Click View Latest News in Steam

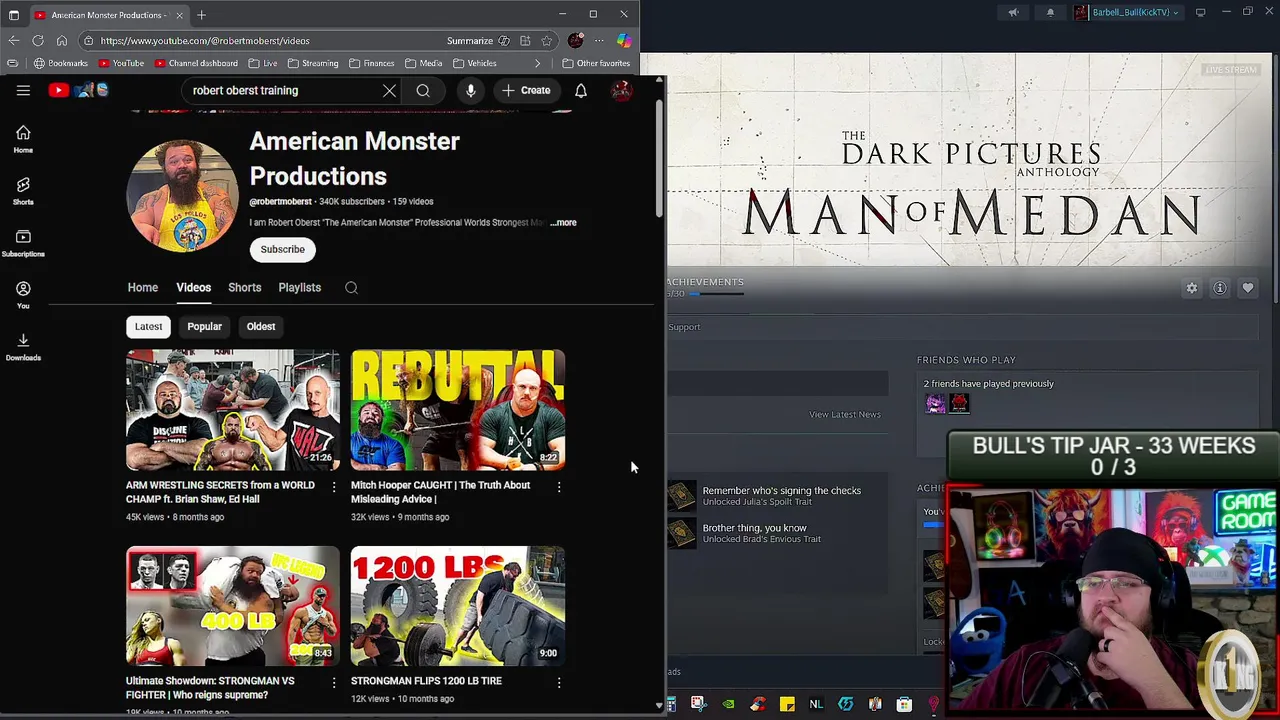click(845, 415)
